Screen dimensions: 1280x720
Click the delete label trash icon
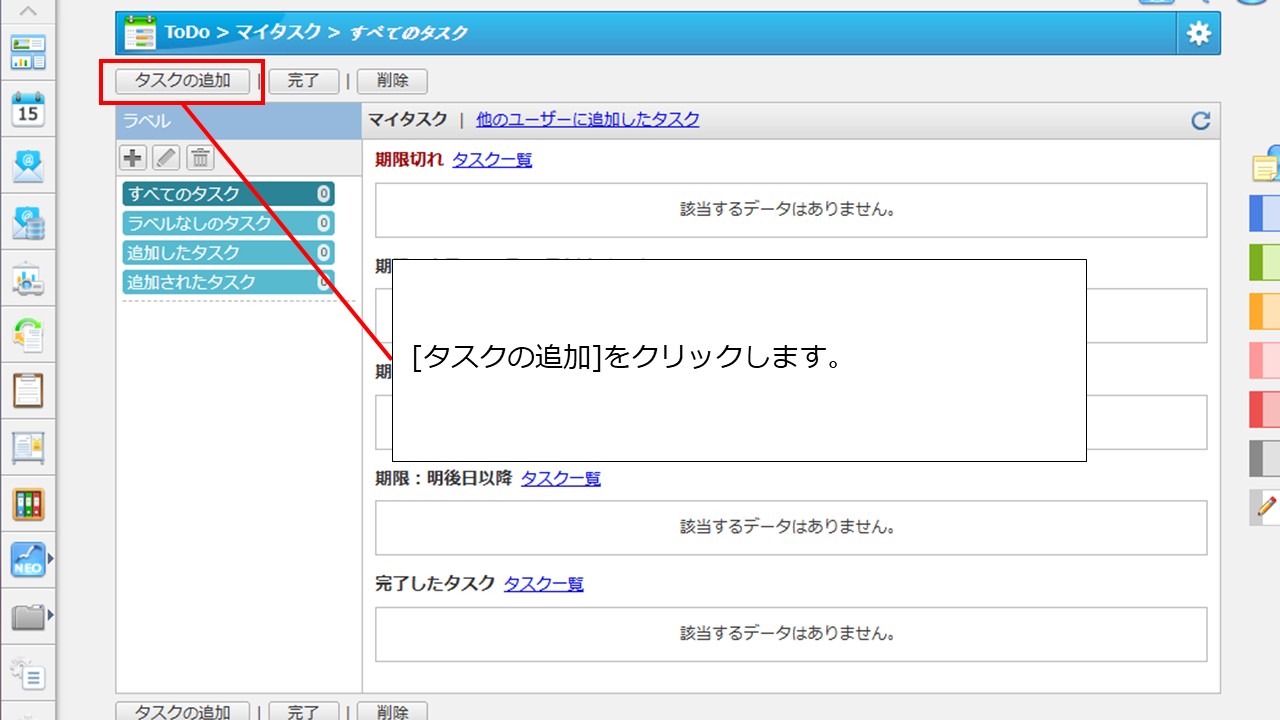[200, 157]
